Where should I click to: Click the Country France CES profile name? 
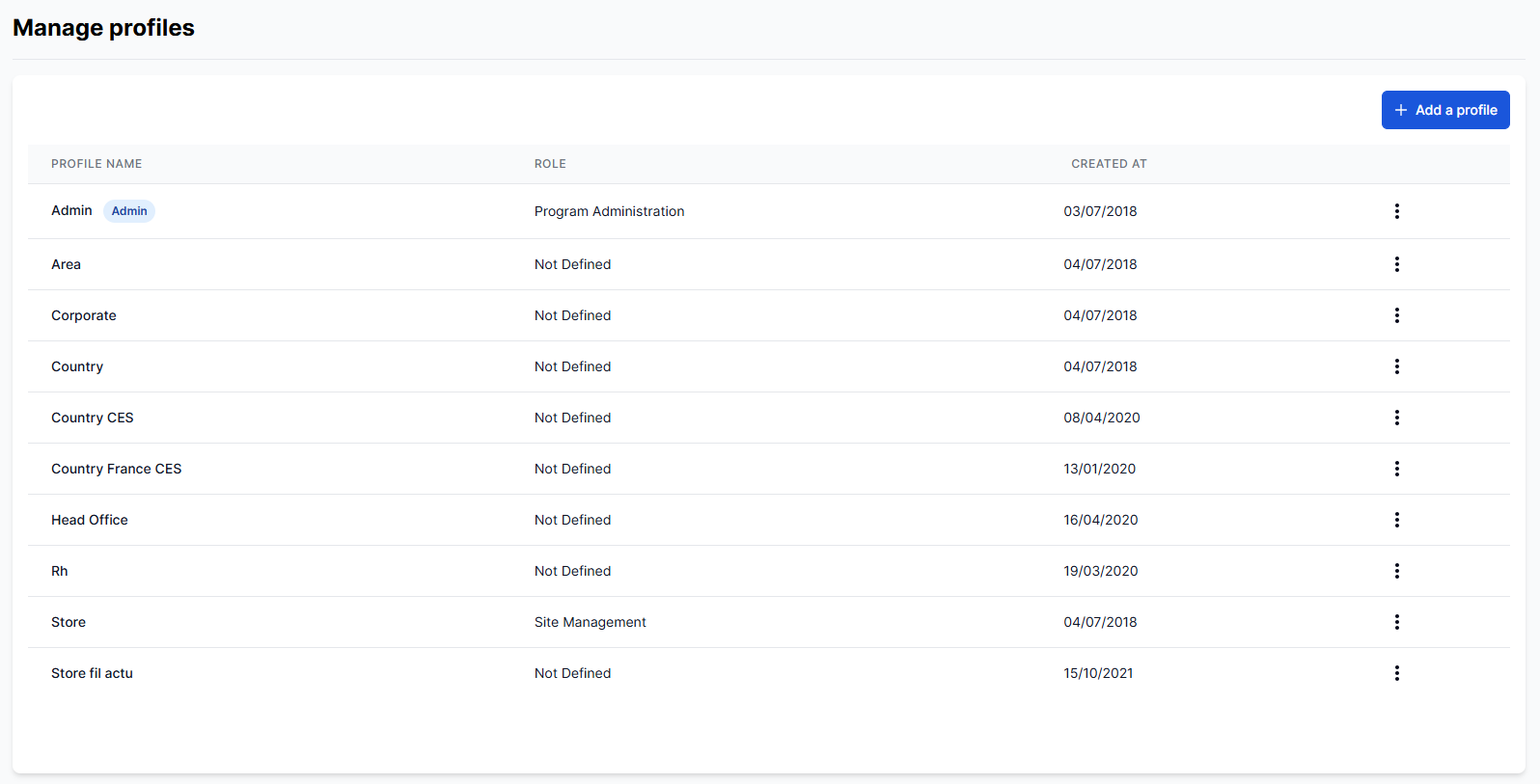coord(116,469)
